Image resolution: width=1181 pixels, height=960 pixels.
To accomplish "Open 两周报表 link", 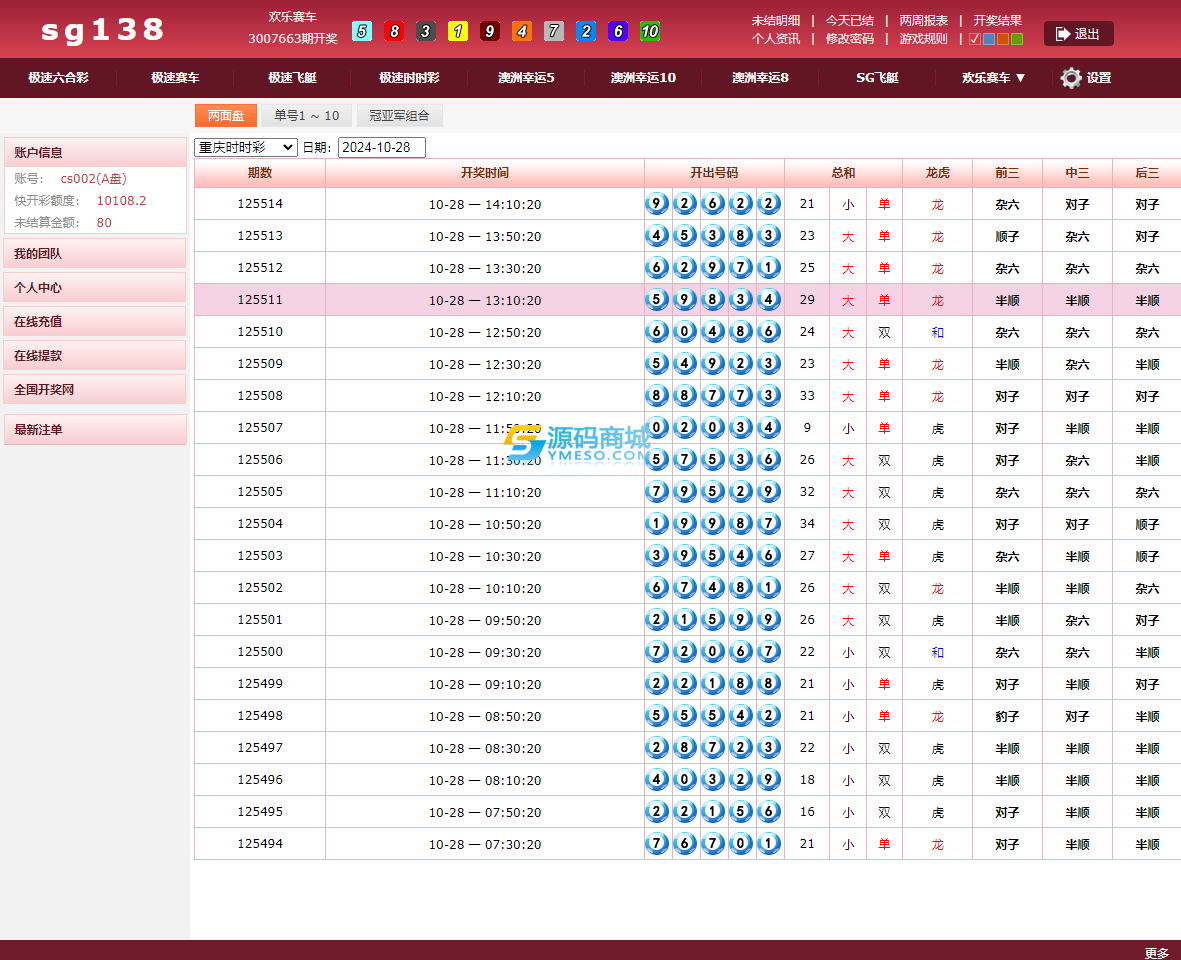I will [x=923, y=20].
